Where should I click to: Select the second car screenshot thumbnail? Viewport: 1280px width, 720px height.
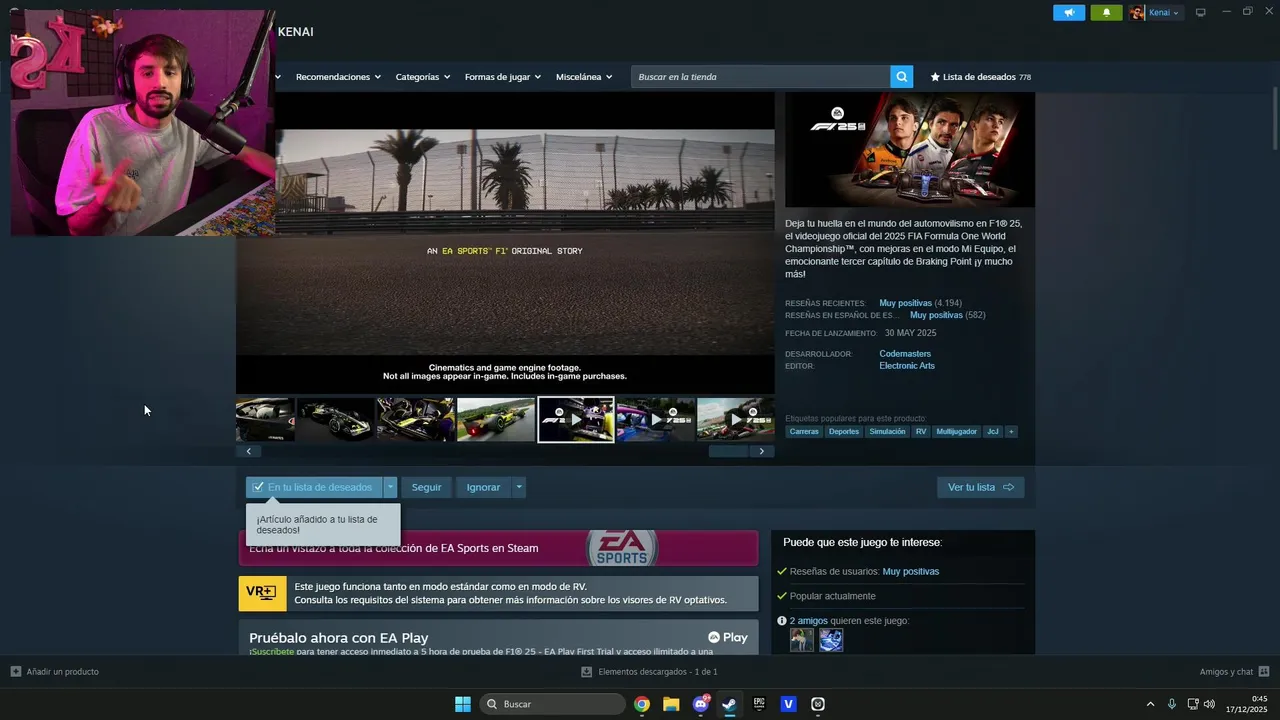tap(335, 420)
